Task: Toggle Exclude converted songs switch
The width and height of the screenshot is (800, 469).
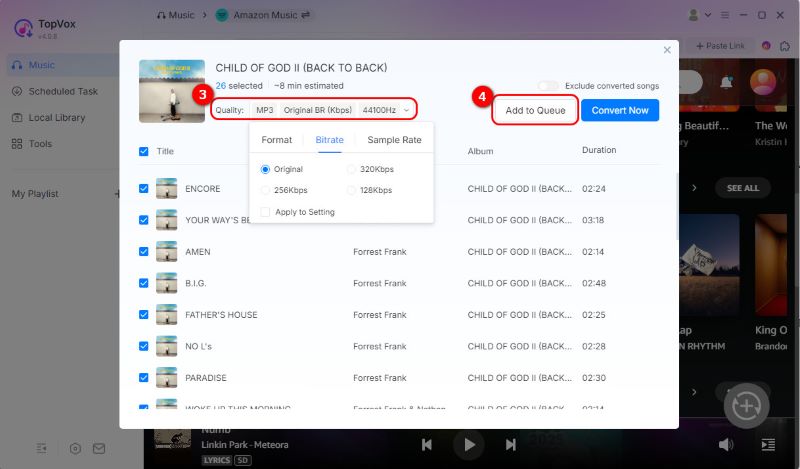Action: [548, 86]
